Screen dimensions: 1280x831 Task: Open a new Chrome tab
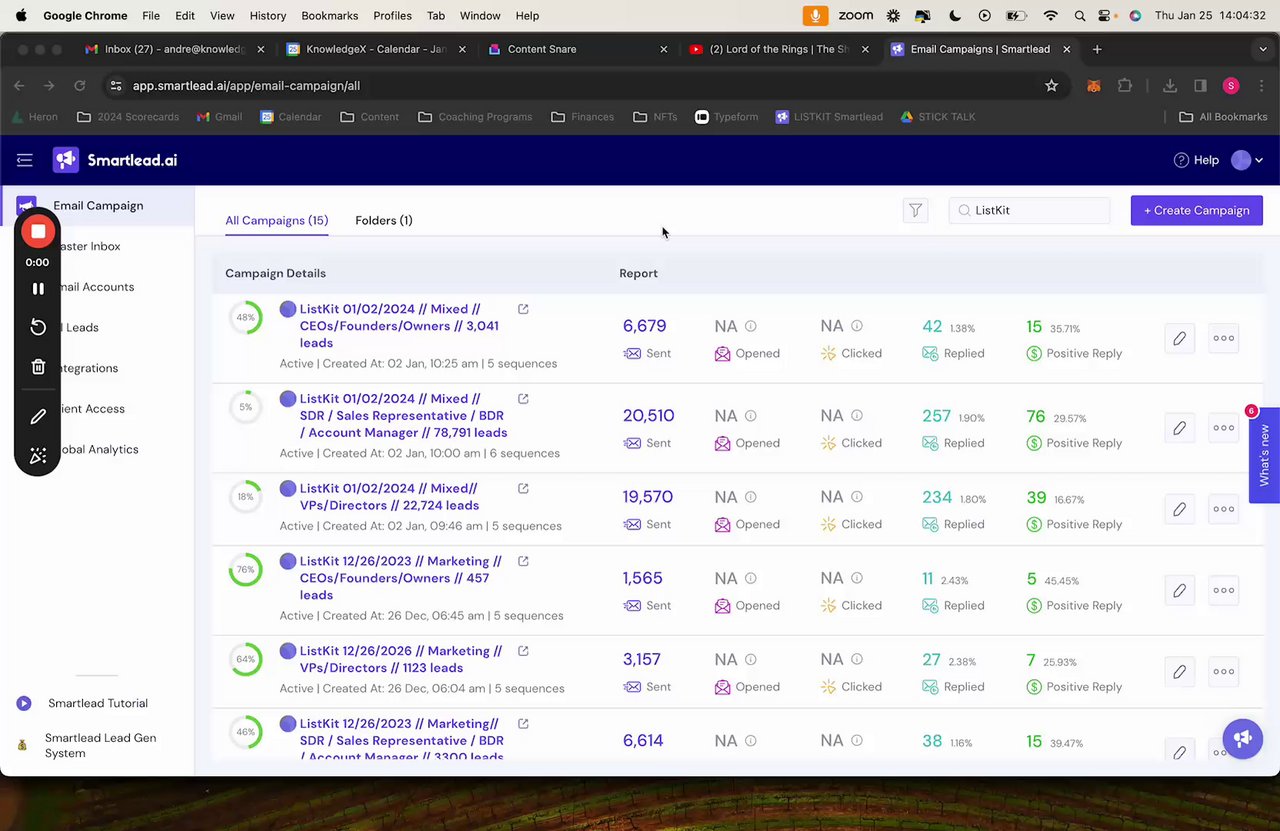(x=1097, y=49)
